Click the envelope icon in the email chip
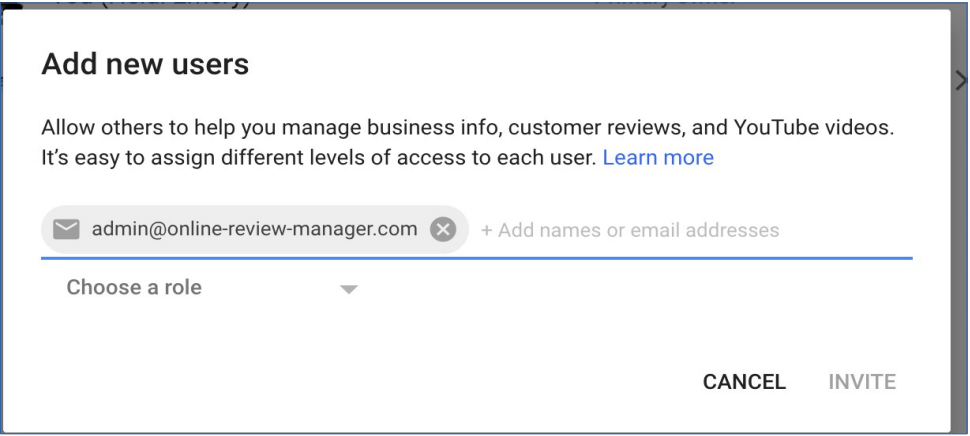This screenshot has width=970, height=436. (x=66, y=230)
